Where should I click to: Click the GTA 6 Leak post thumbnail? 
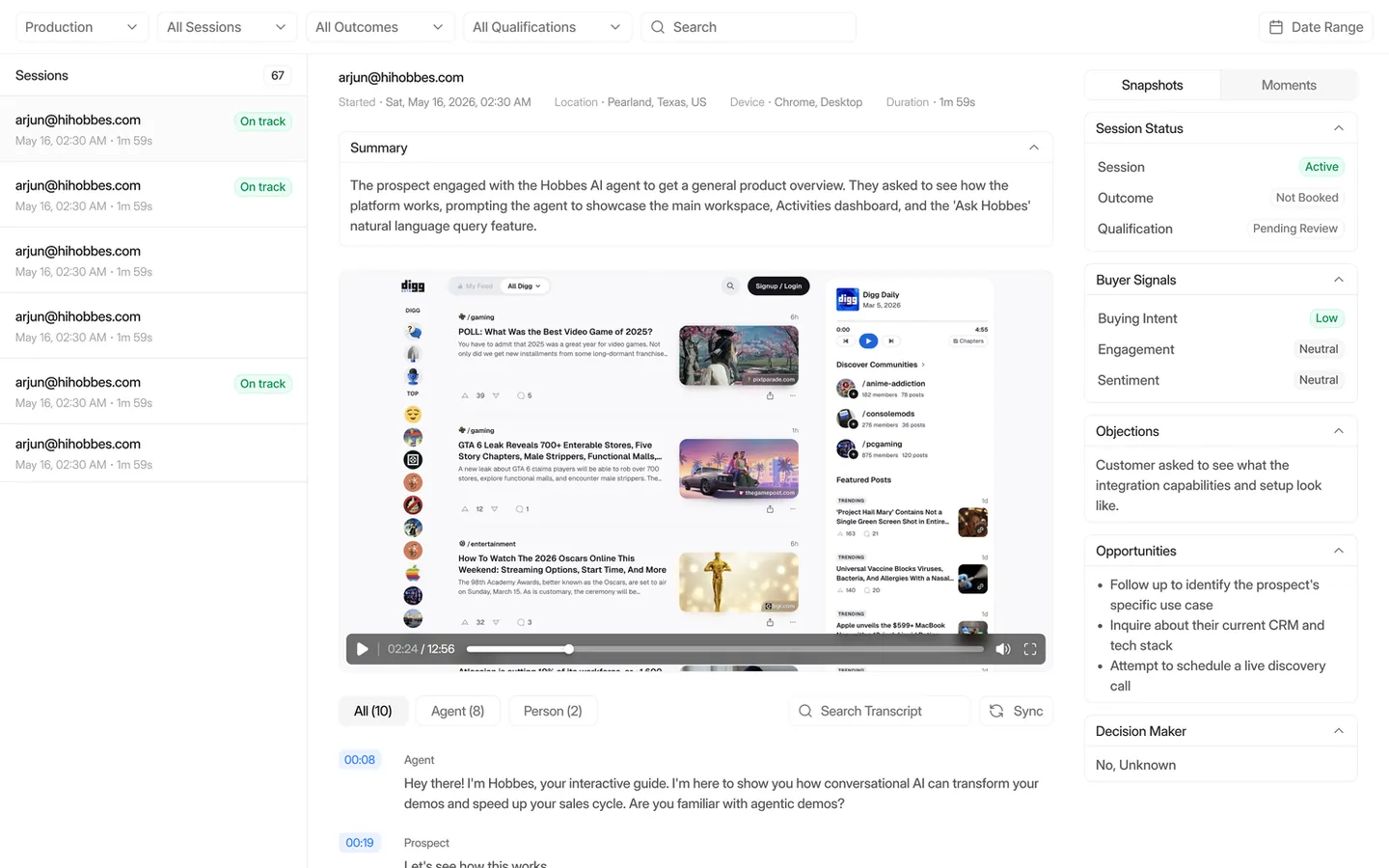tap(739, 469)
